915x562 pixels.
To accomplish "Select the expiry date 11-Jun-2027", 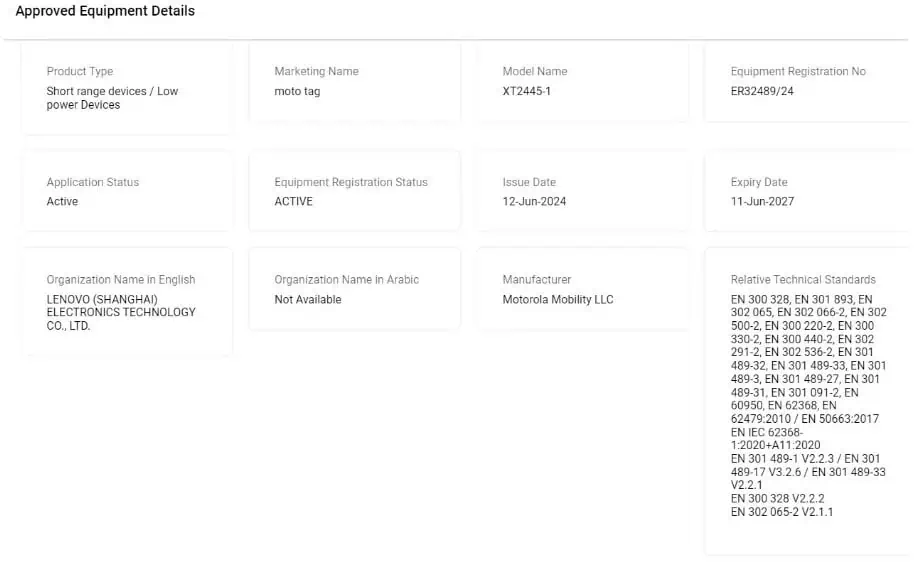I will coord(763,202).
